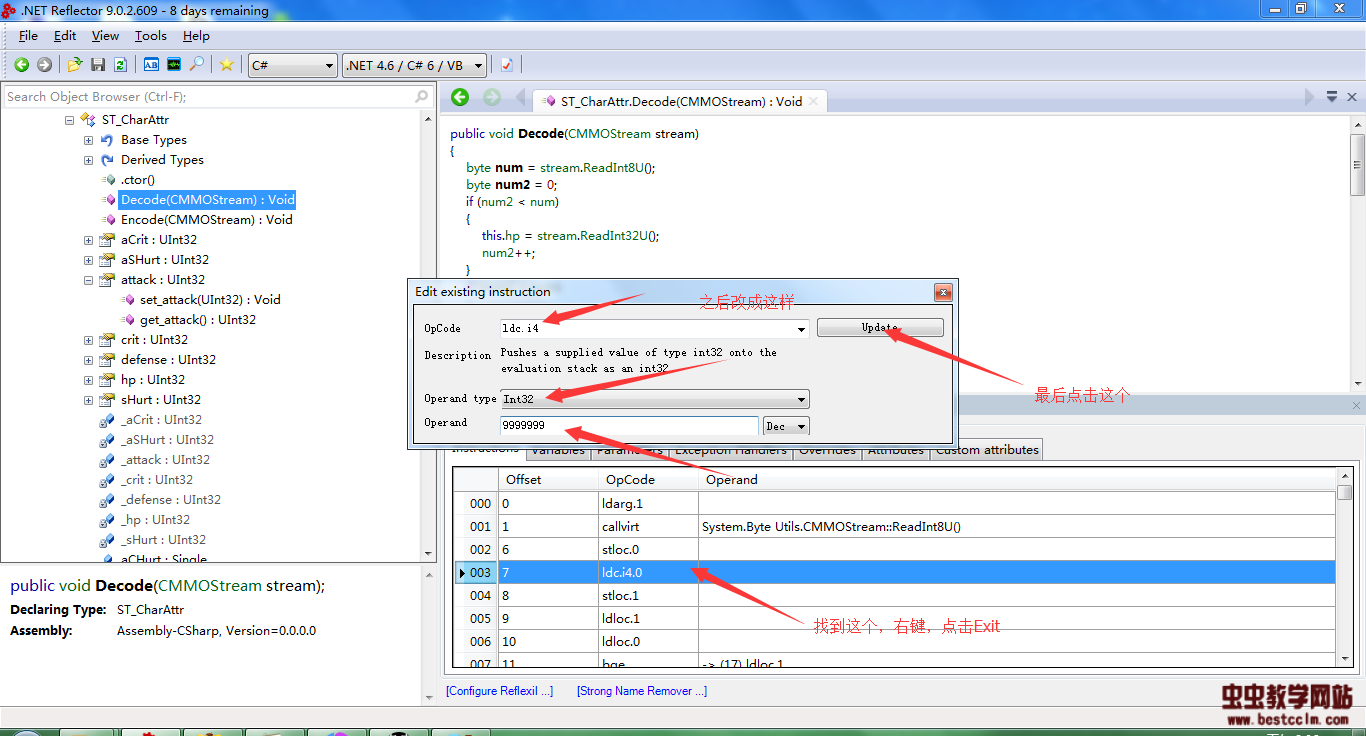1366x736 pixels.
Task: Open the .NET 4.6 / C# 6 / VB dropdown
Action: pos(415,65)
